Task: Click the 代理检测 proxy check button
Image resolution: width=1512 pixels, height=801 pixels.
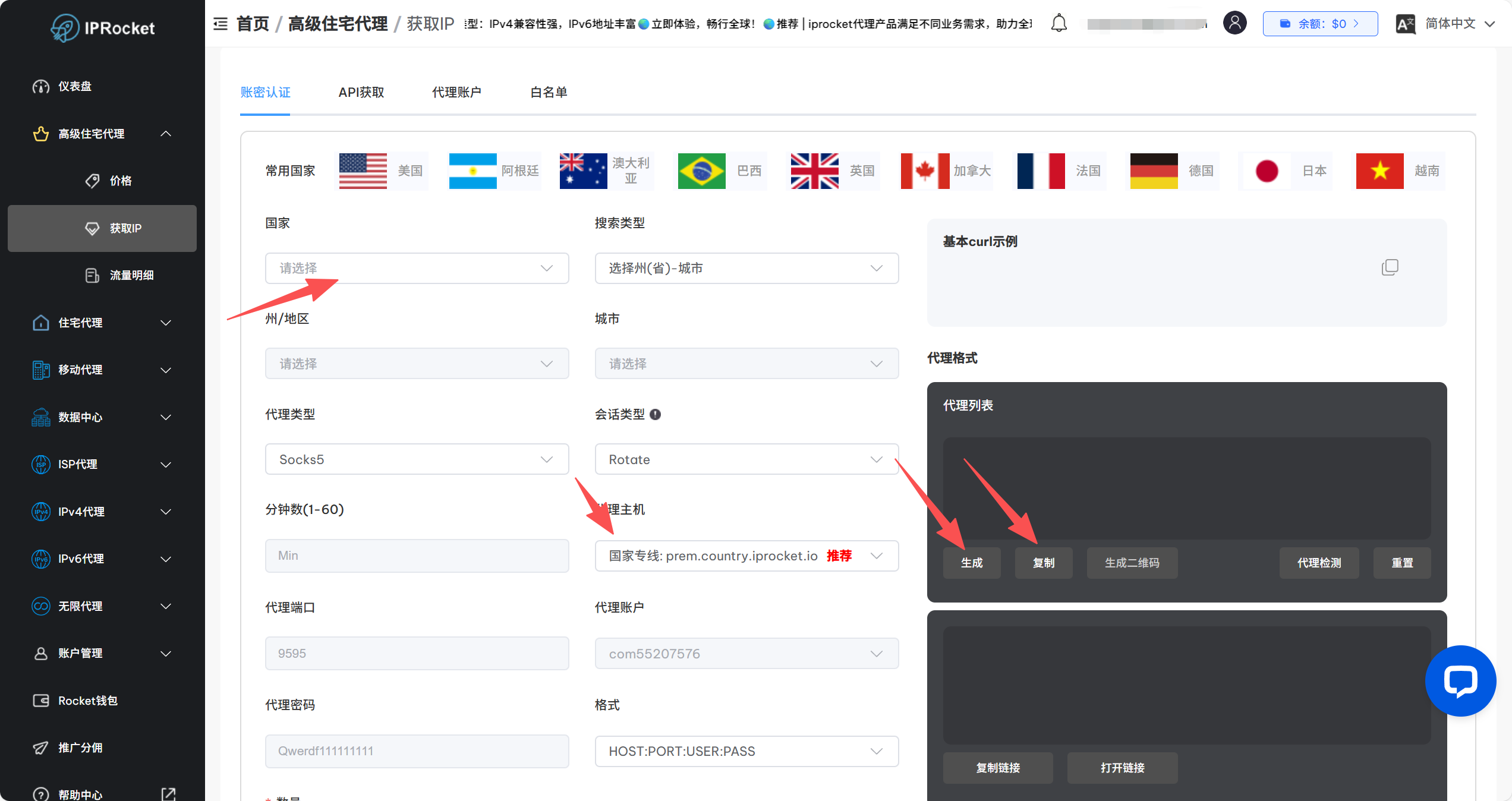Action: (1319, 563)
